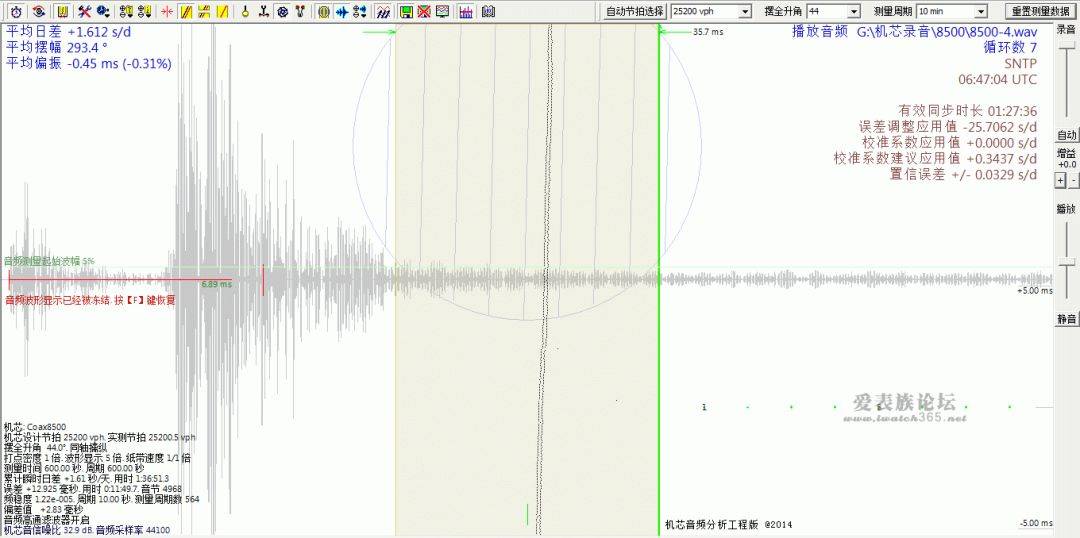Click the eye view icon
Viewport: 1080px width, 538px height.
click(38, 11)
